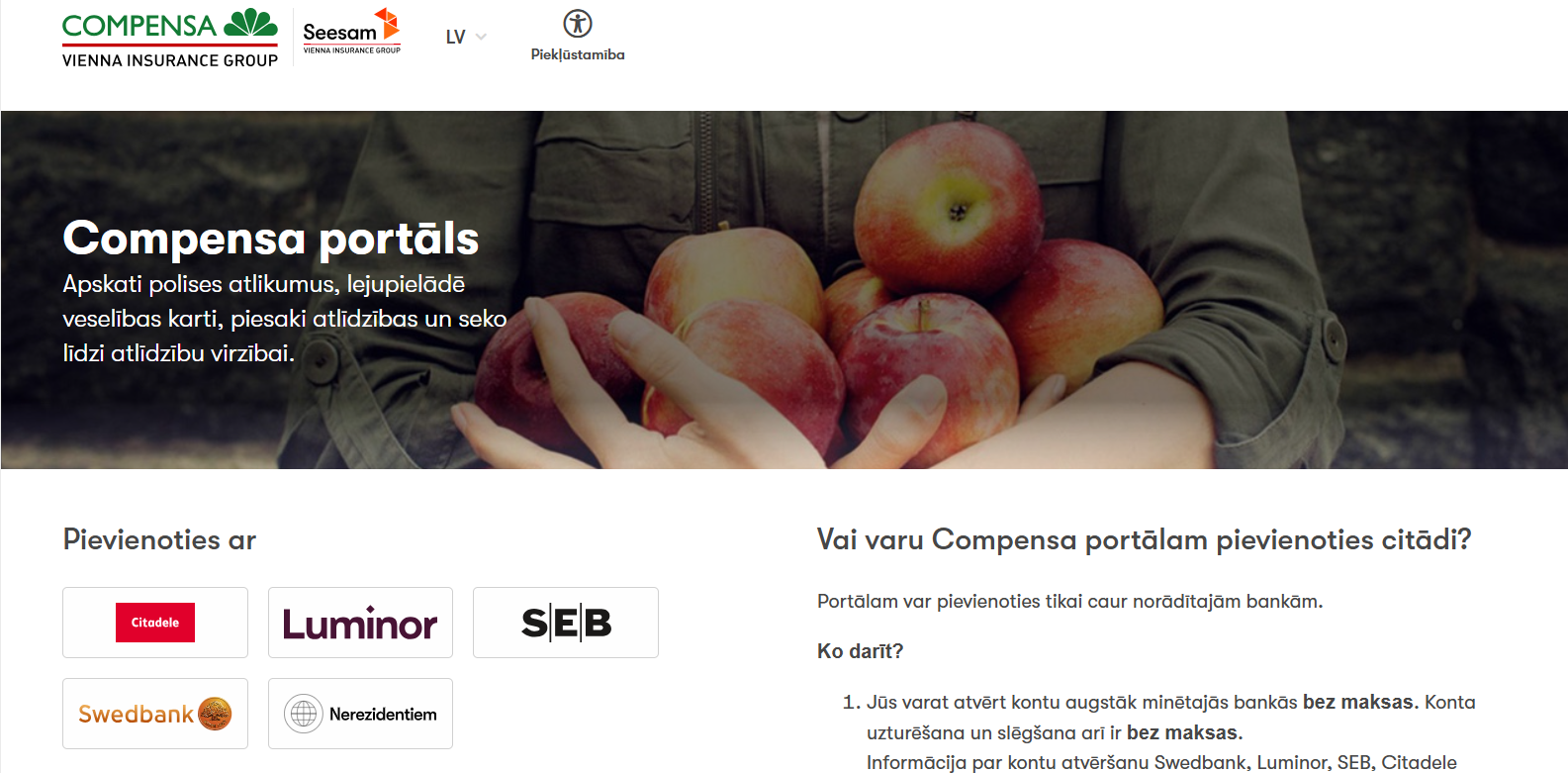
Task: Choose Luminor bank login
Action: pyautogui.click(x=360, y=623)
